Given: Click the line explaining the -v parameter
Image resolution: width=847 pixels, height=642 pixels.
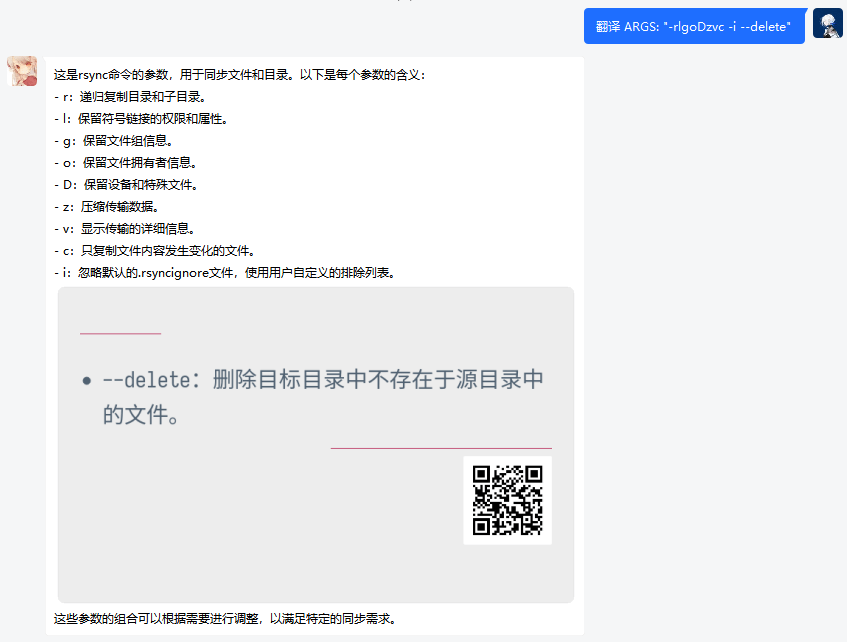Looking at the screenshot, I should tap(125, 230).
